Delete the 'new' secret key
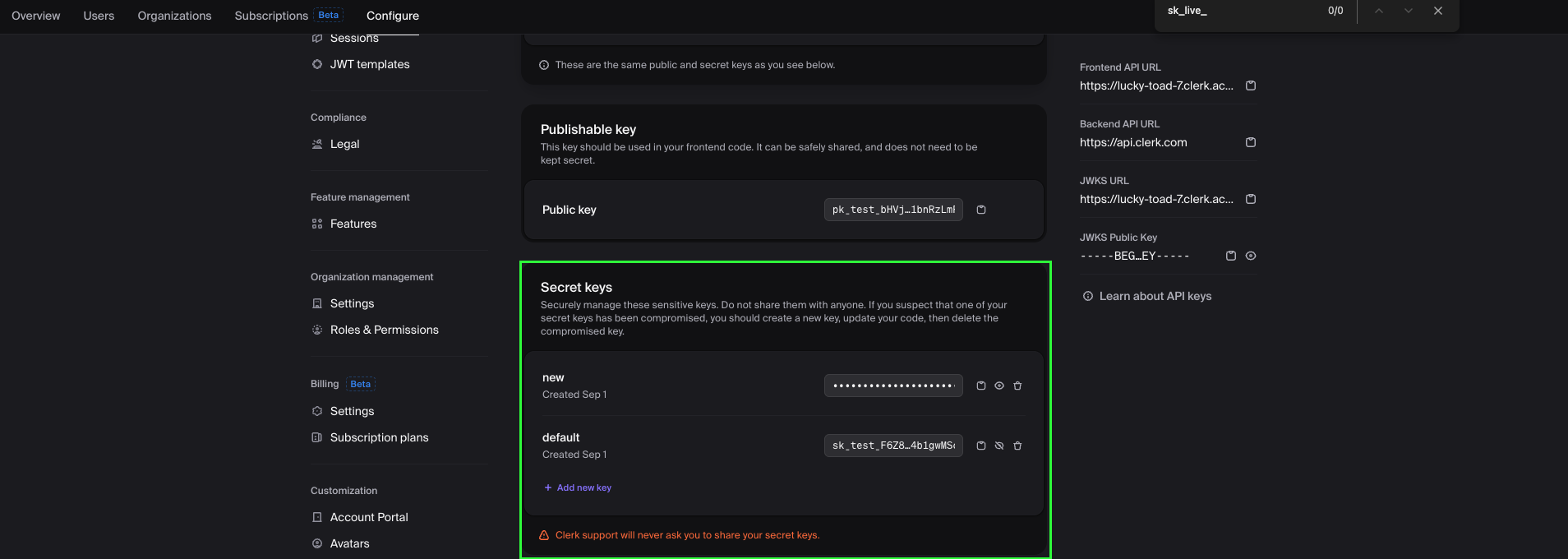The width and height of the screenshot is (1568, 559). (x=1017, y=386)
